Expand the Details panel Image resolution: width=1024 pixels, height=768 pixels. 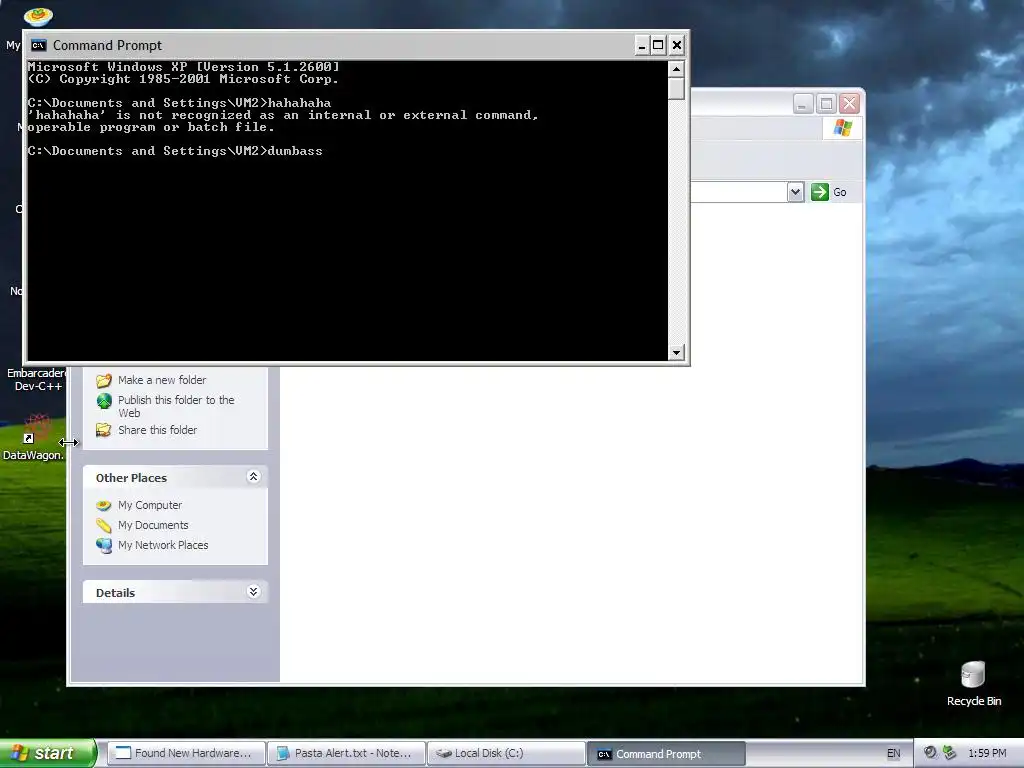pos(253,592)
